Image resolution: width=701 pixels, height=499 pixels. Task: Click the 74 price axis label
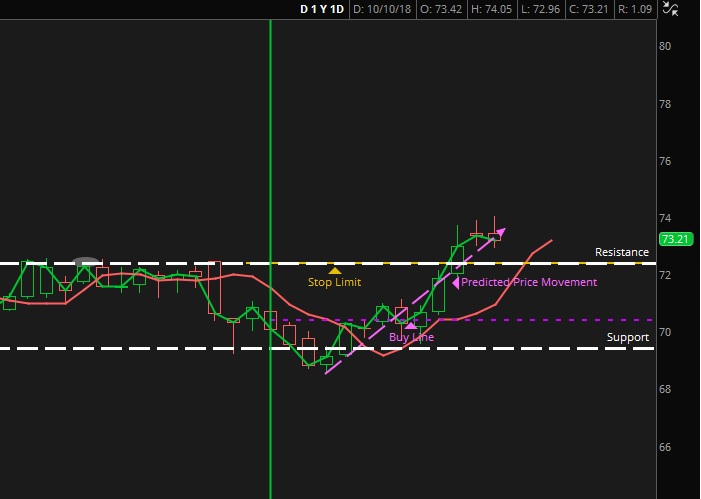[x=665, y=218]
